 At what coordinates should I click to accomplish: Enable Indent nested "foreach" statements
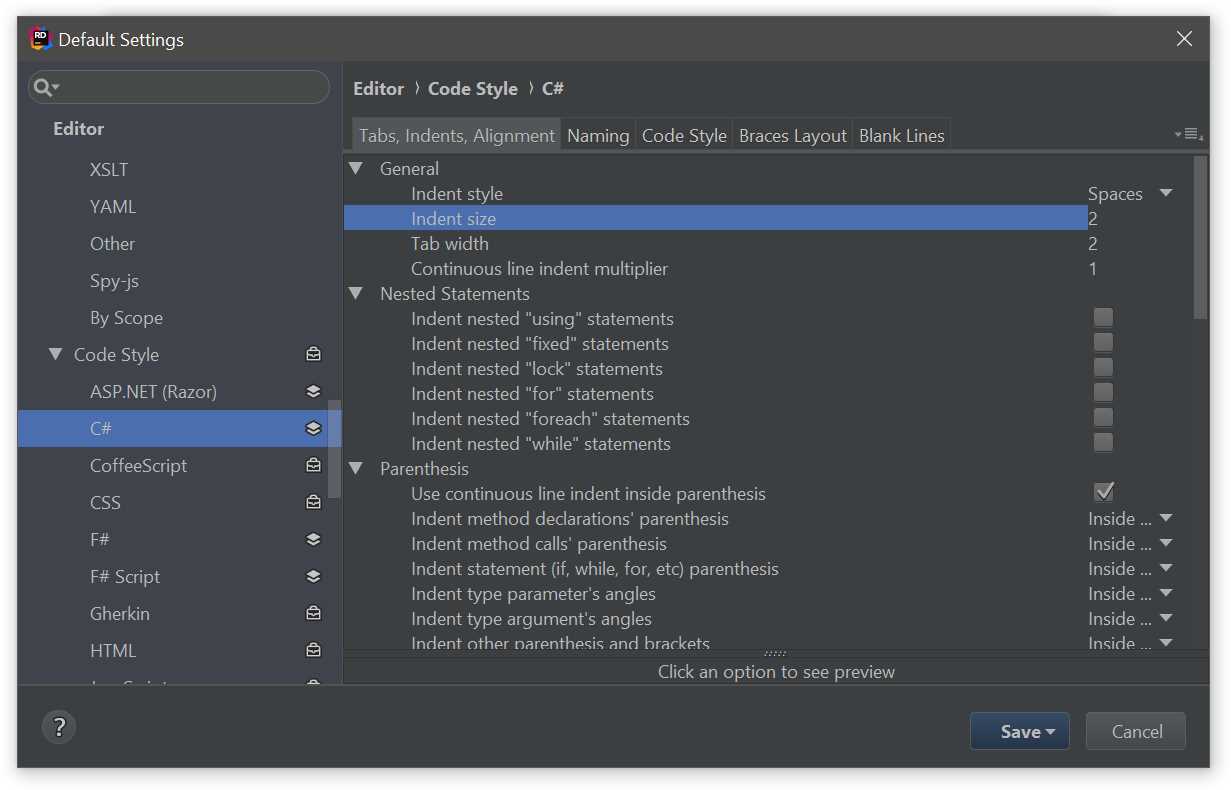point(1103,418)
